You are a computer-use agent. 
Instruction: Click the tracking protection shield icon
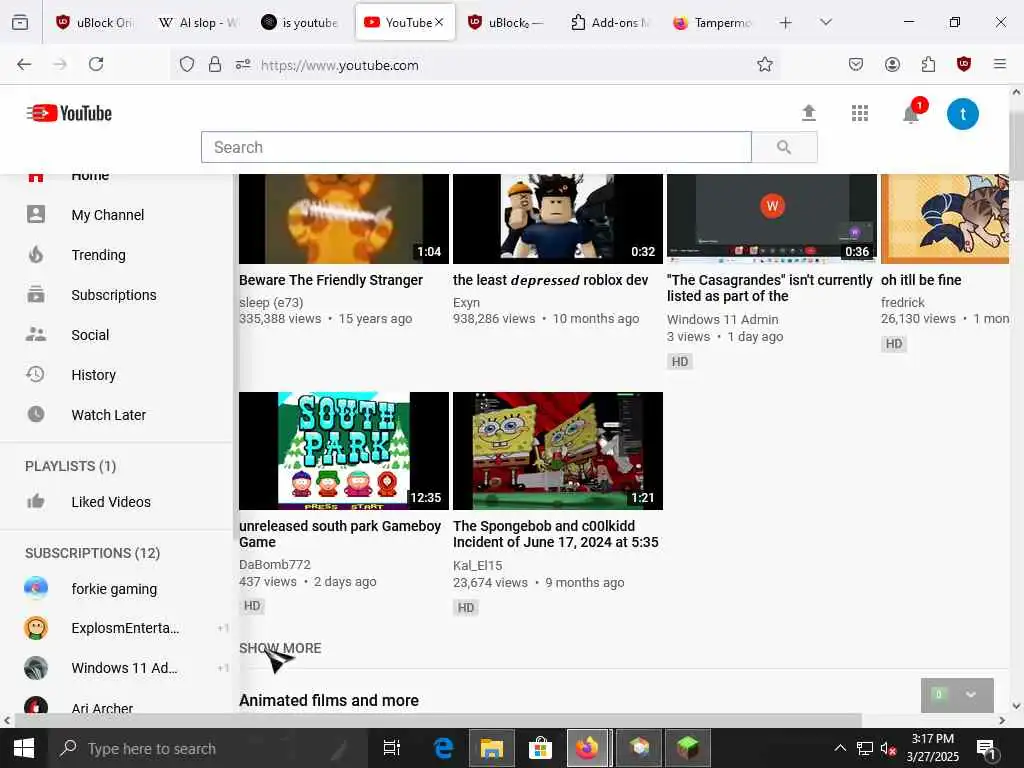[187, 64]
